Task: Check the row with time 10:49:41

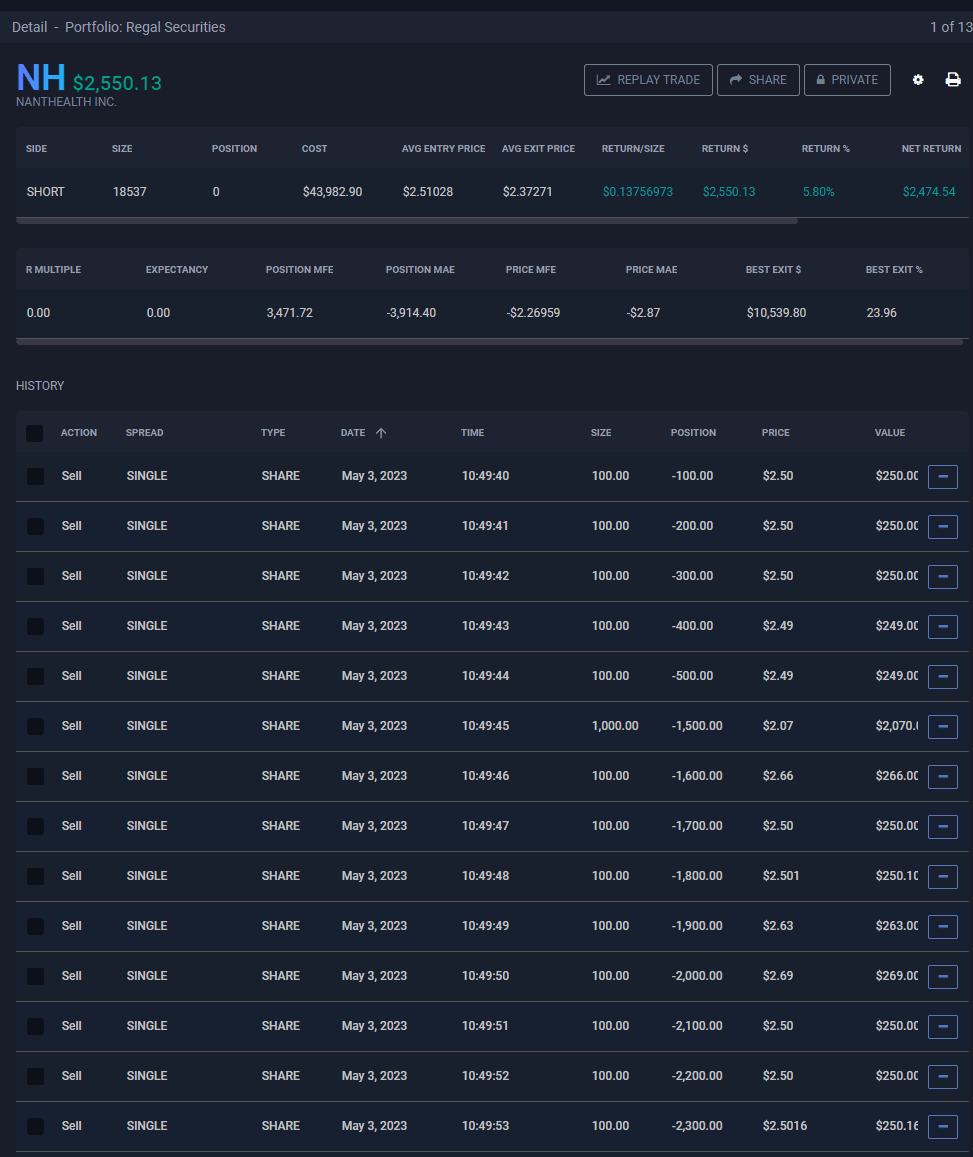Action: click(35, 526)
